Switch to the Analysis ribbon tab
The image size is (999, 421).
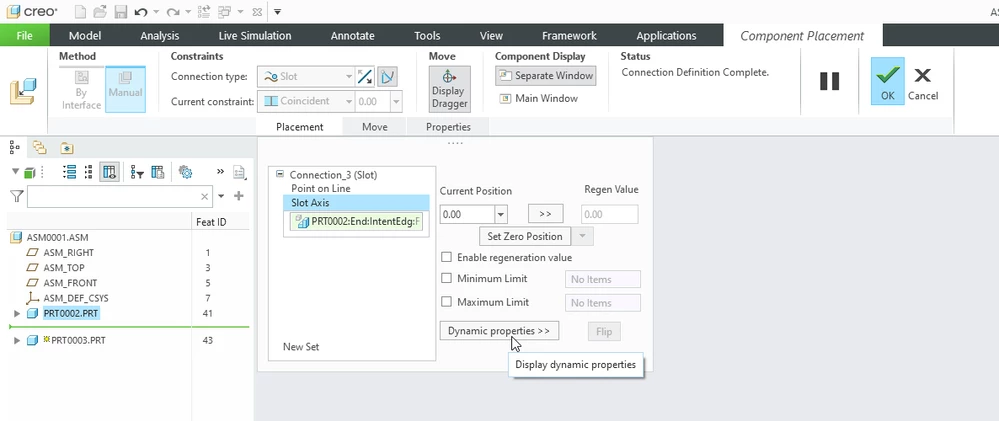[x=159, y=36]
